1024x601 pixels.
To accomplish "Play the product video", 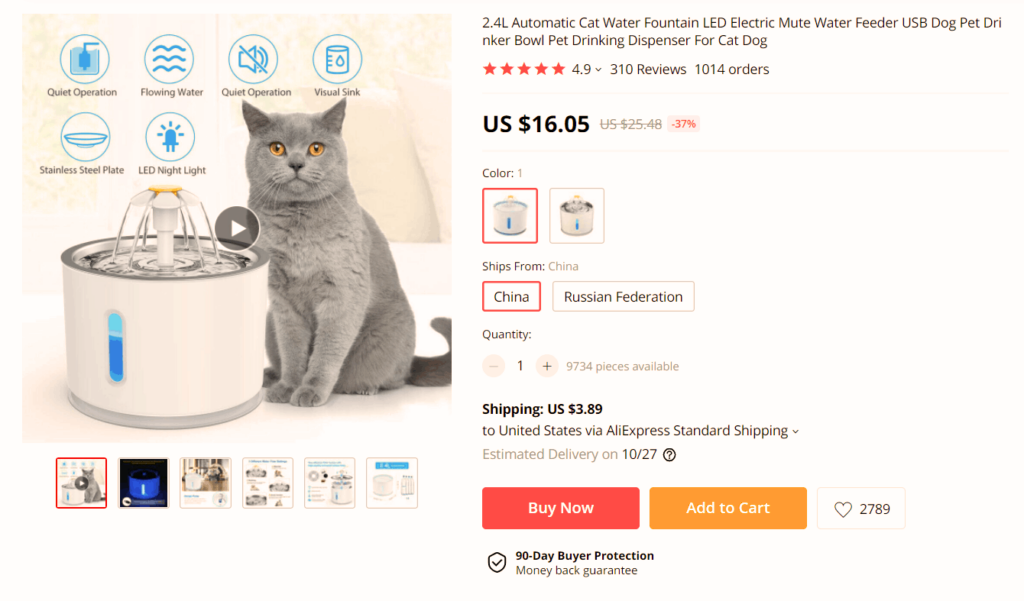I will [x=237, y=227].
